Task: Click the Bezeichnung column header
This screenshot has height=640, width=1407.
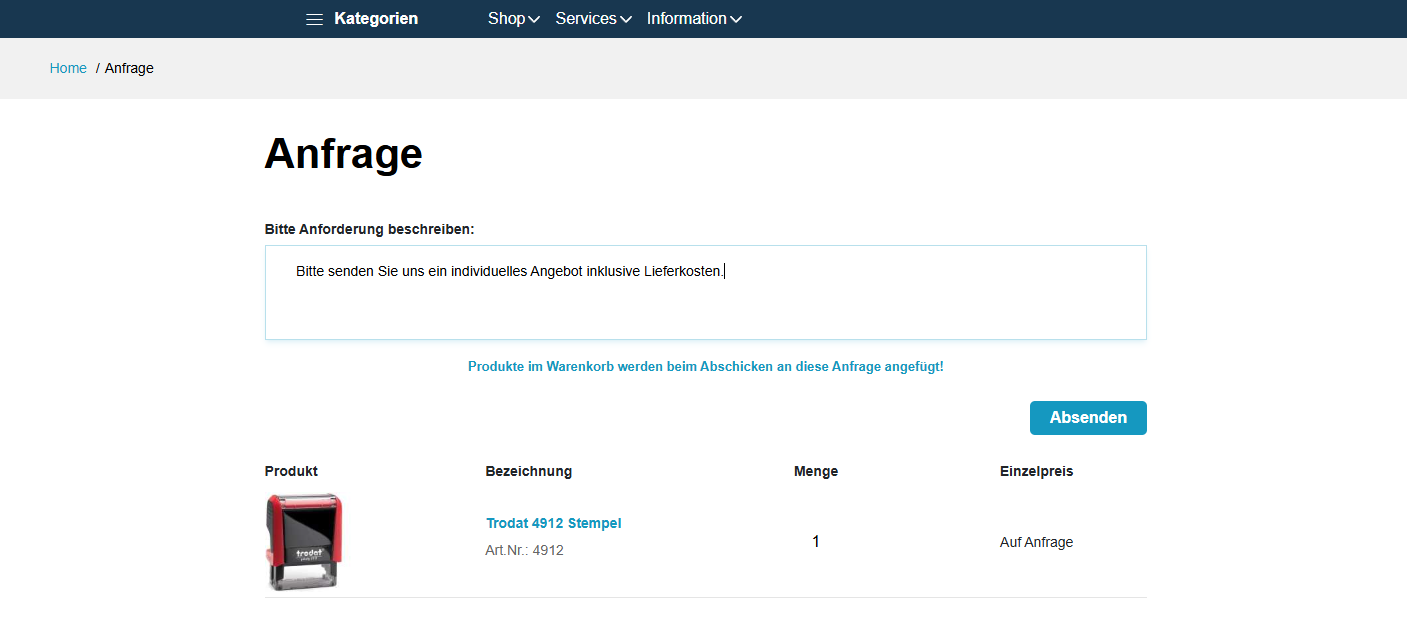Action: [x=529, y=471]
